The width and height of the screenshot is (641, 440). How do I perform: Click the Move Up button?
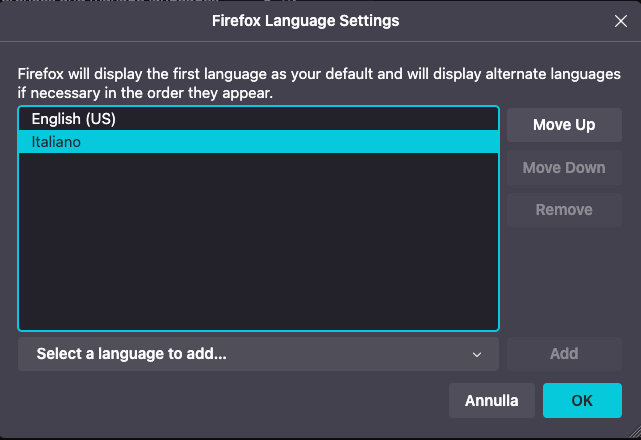(564, 125)
